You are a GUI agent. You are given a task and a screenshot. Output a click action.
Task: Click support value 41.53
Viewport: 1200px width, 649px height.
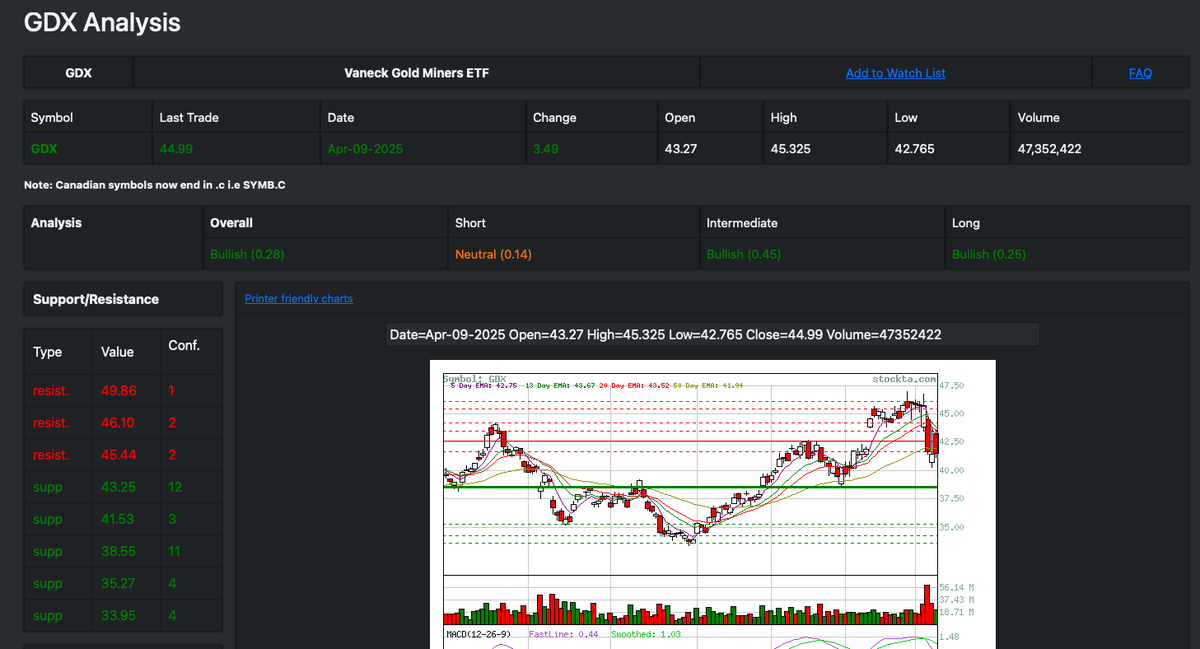tap(118, 519)
